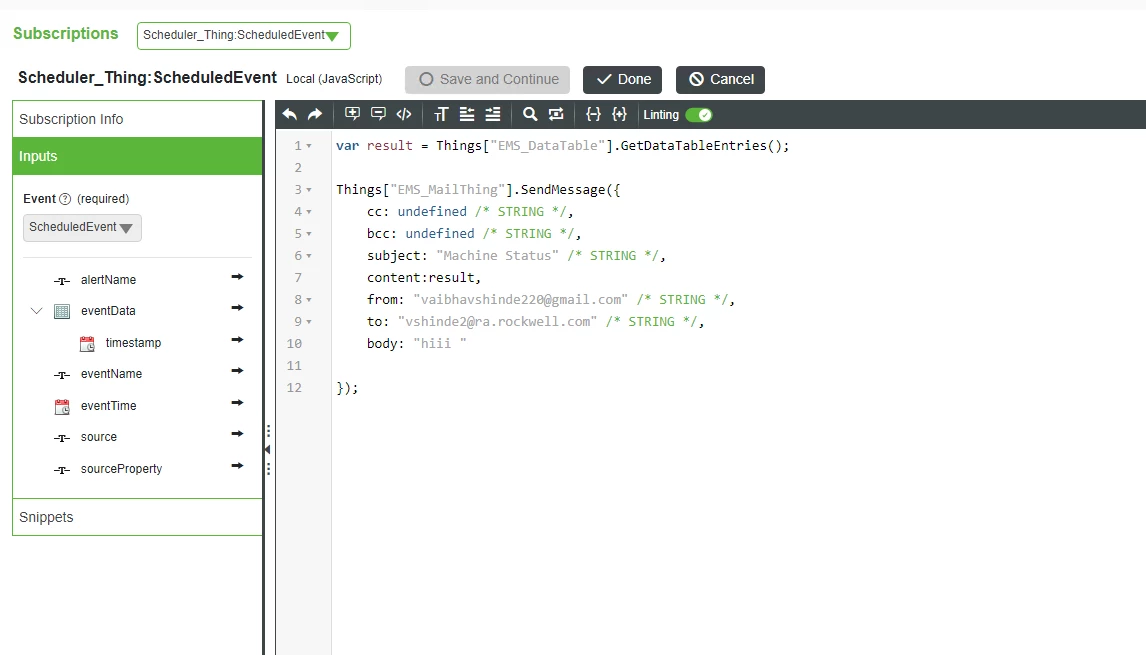
Task: Fold code at line 6
Action: pyautogui.click(x=309, y=256)
